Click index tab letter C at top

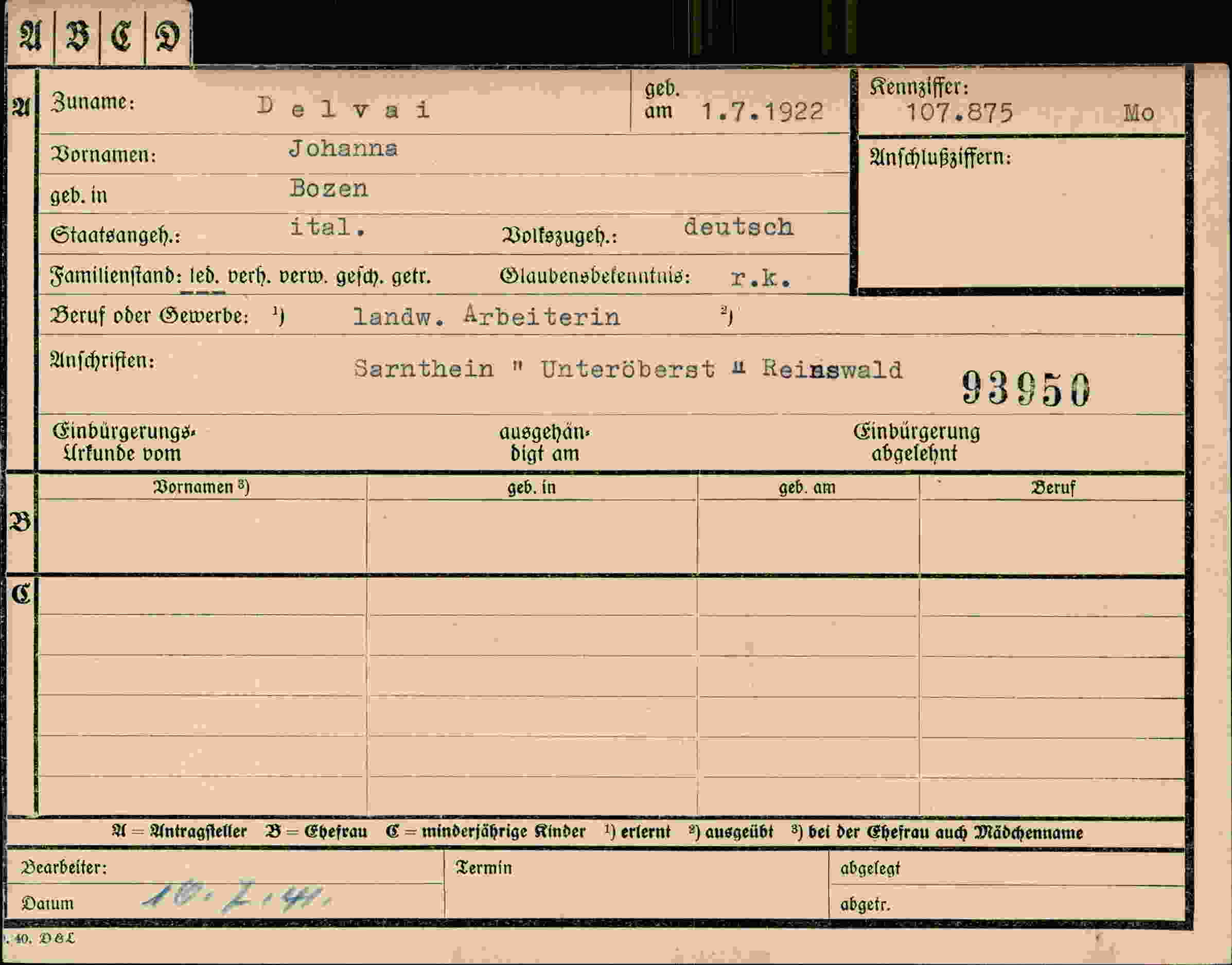point(121,36)
